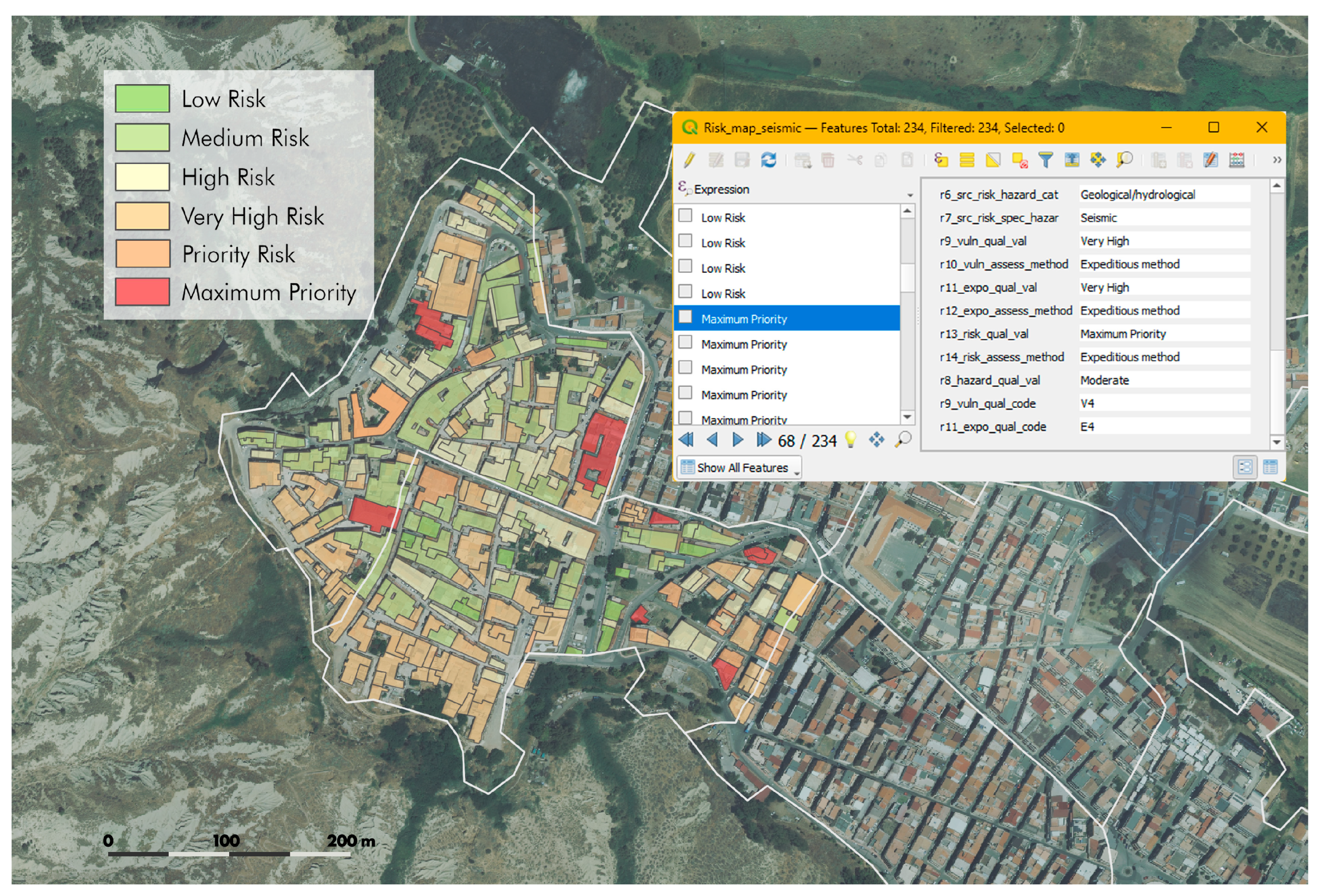Screen dimensions: 1320x896
Task: Open the field calculator abacus icon
Action: [x=1236, y=160]
